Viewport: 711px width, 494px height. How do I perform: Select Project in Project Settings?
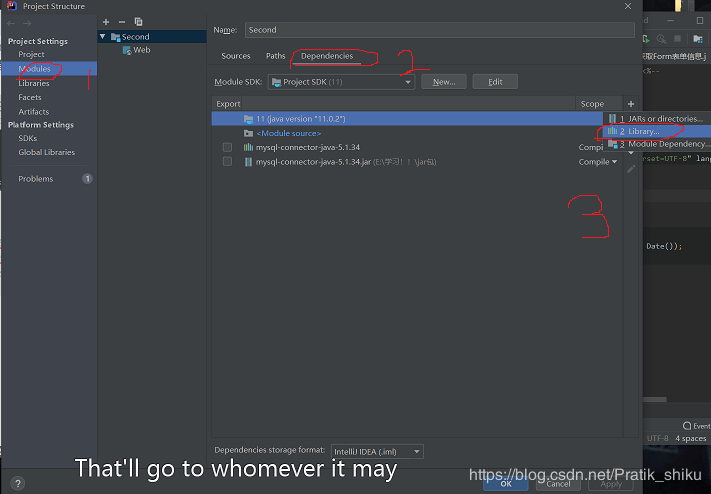pos(31,54)
